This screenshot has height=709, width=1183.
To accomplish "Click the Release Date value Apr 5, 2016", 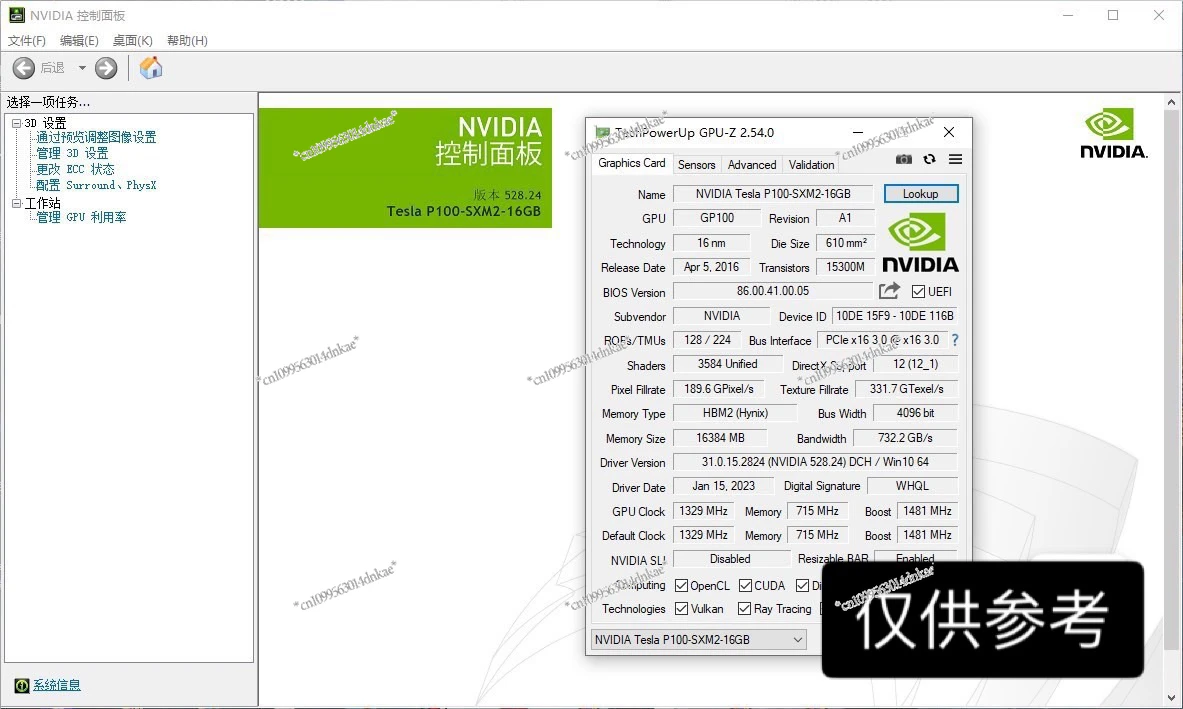I will (x=711, y=267).
